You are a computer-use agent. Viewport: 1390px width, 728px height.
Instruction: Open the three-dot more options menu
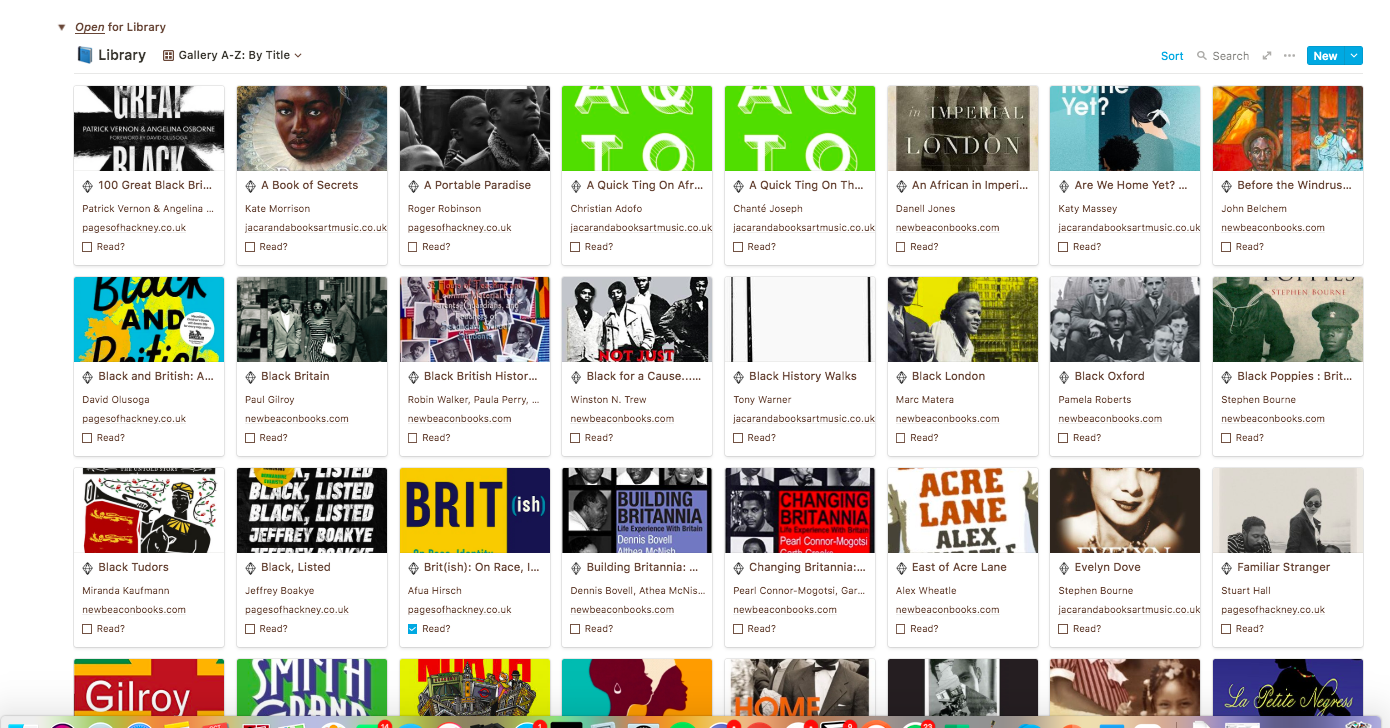[x=1290, y=56]
